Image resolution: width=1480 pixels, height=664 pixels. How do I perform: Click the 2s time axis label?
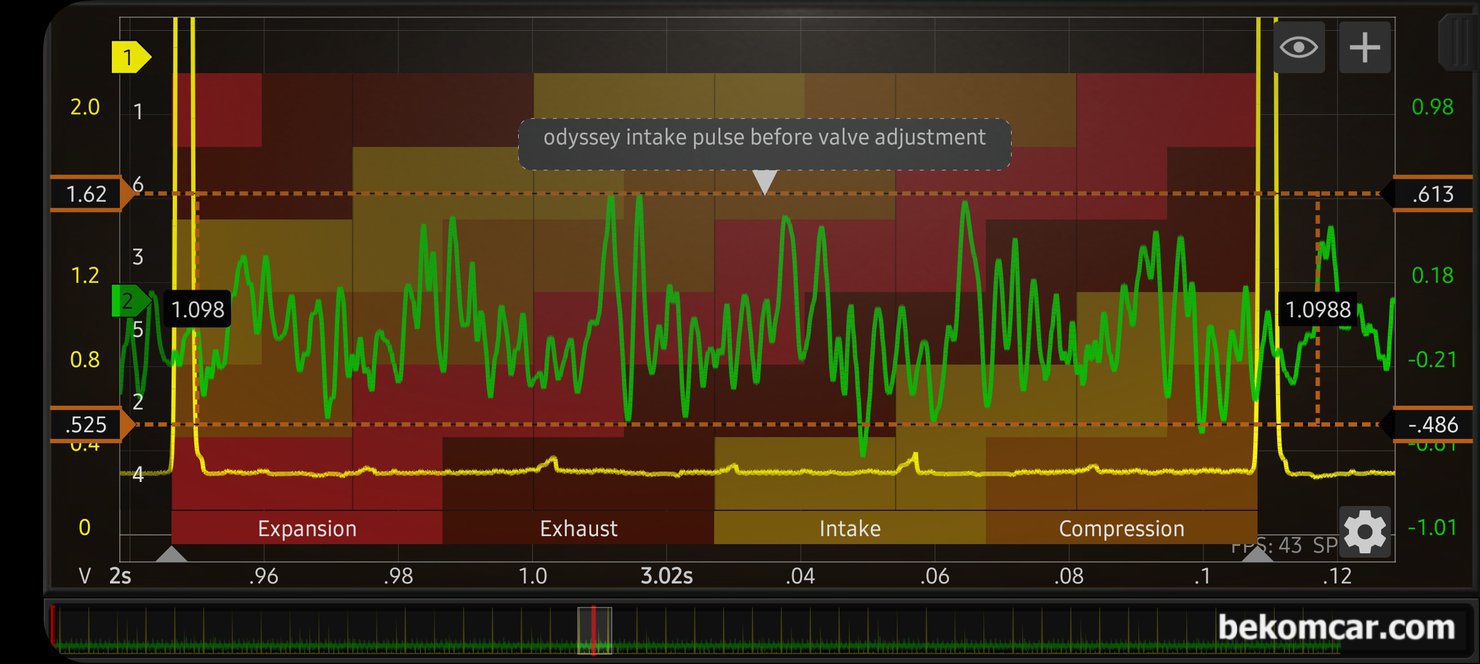(x=120, y=576)
